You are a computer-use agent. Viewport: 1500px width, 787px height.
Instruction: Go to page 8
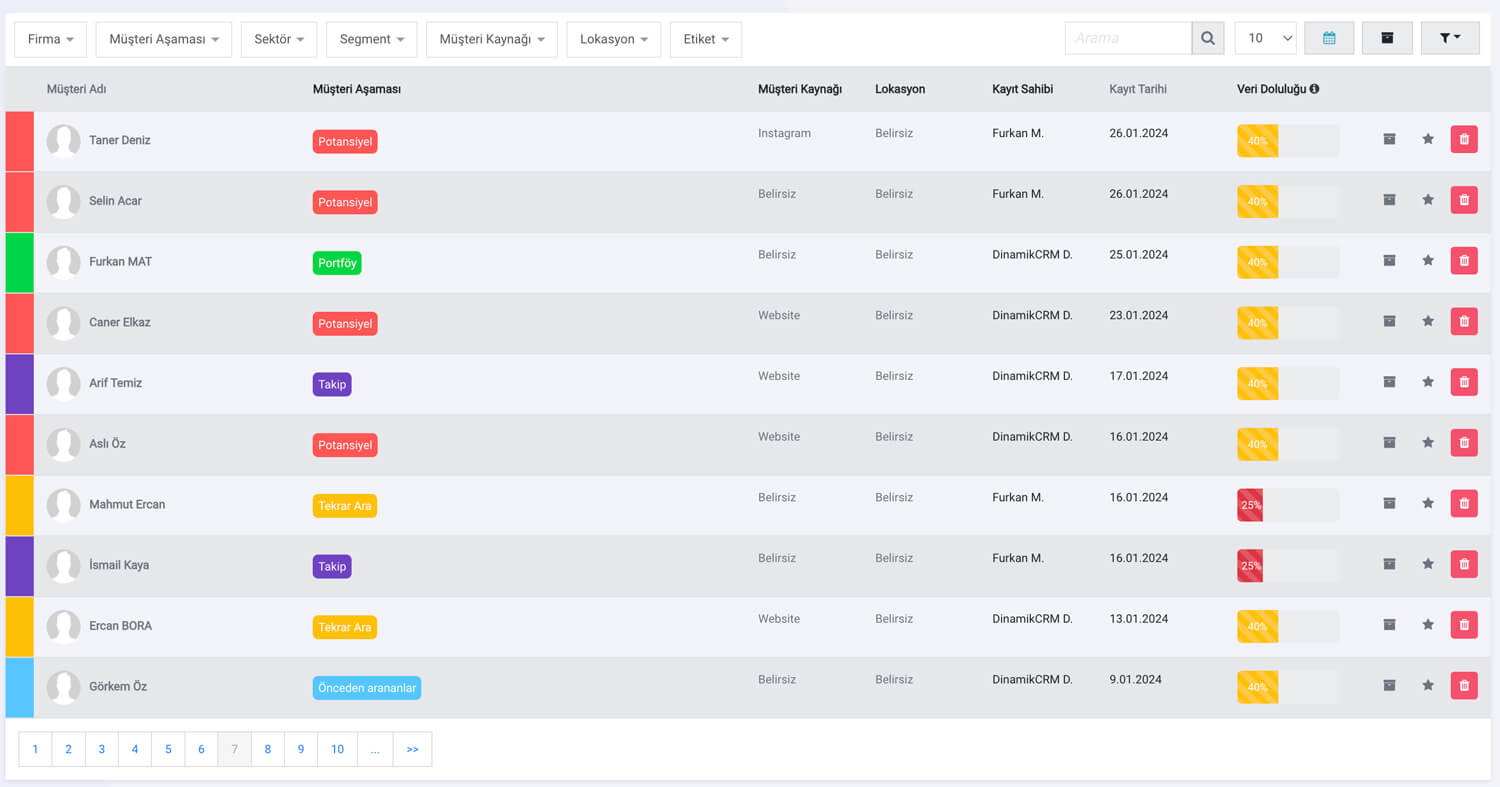point(268,749)
